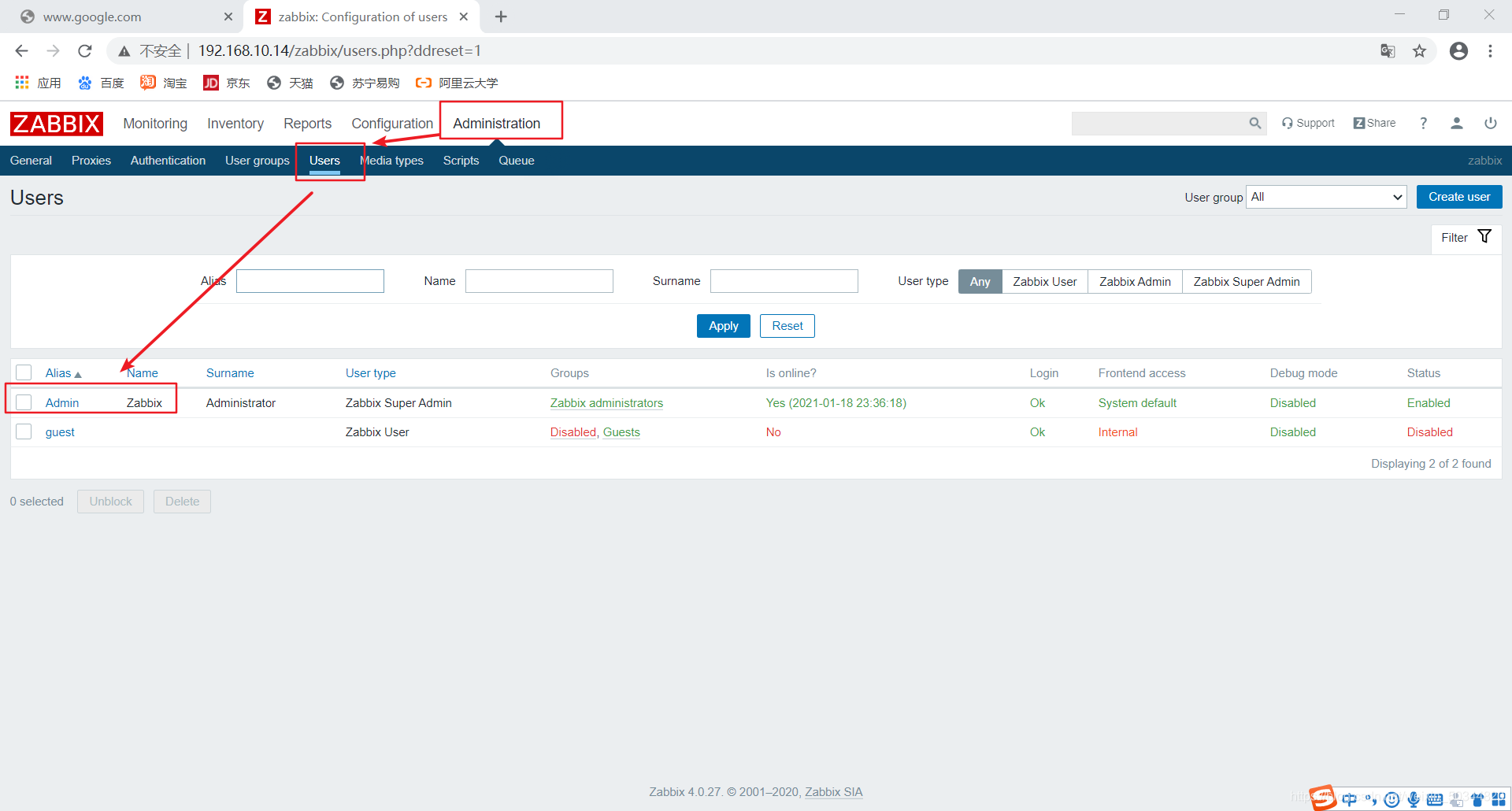1512x811 pixels.
Task: Open the Baidu bookmark
Action: (101, 83)
